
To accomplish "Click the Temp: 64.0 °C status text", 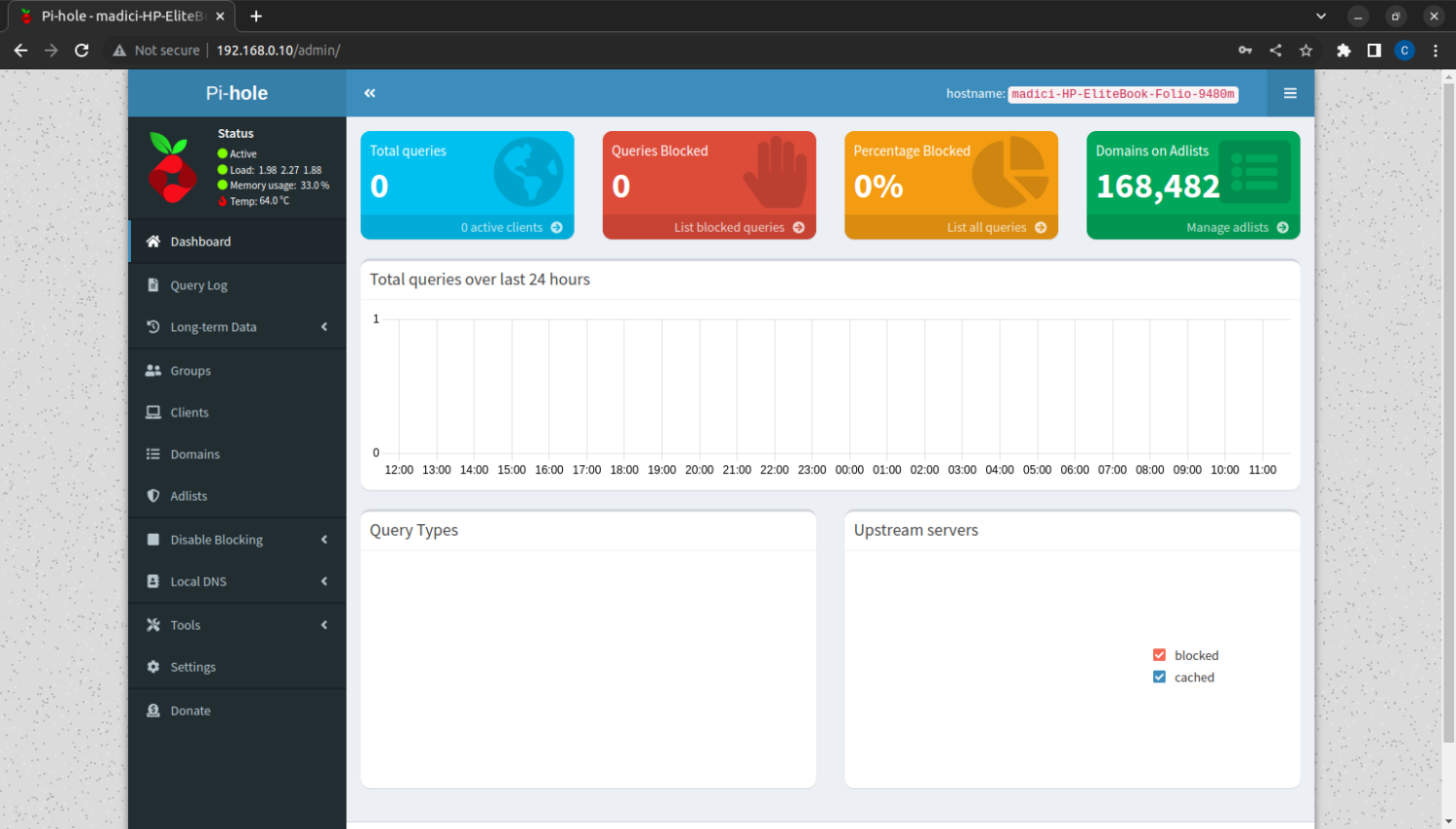I will [259, 201].
